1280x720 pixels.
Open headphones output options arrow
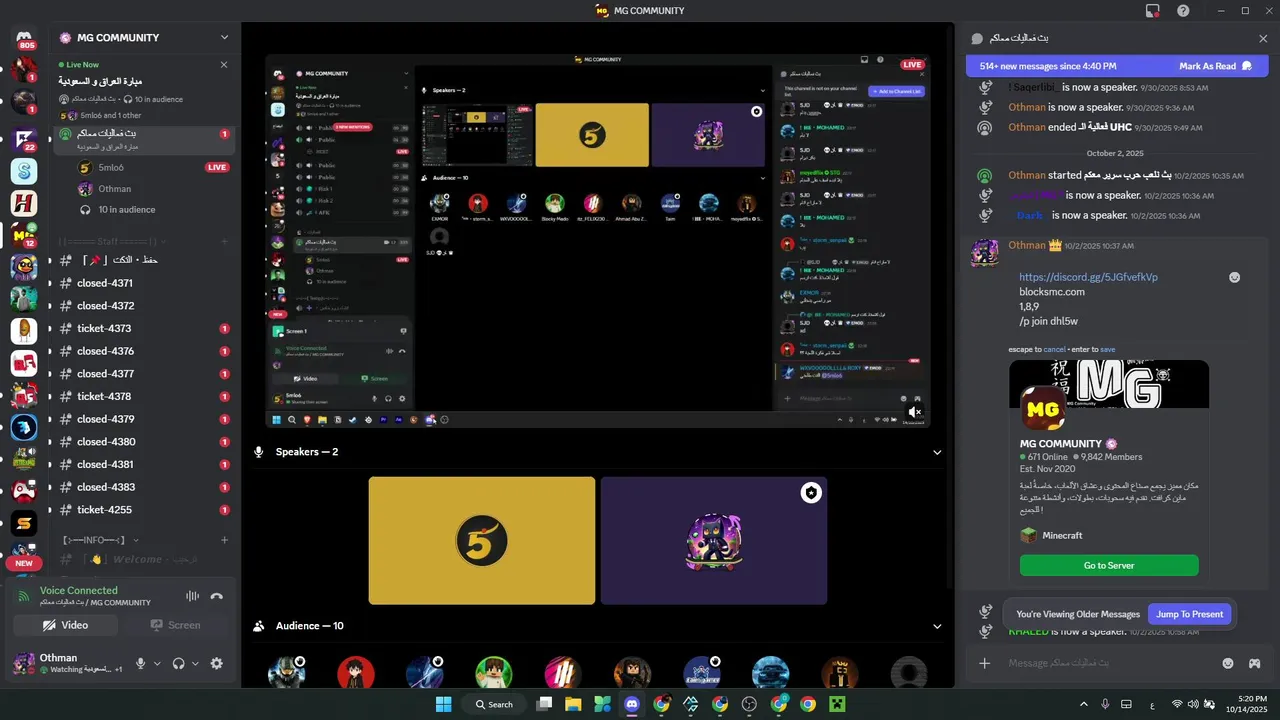195,663
